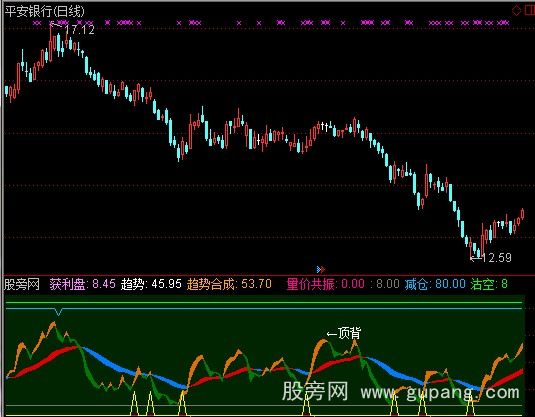
Task: Select the 获利盘: 8.45 indicator value
Action: [82, 284]
